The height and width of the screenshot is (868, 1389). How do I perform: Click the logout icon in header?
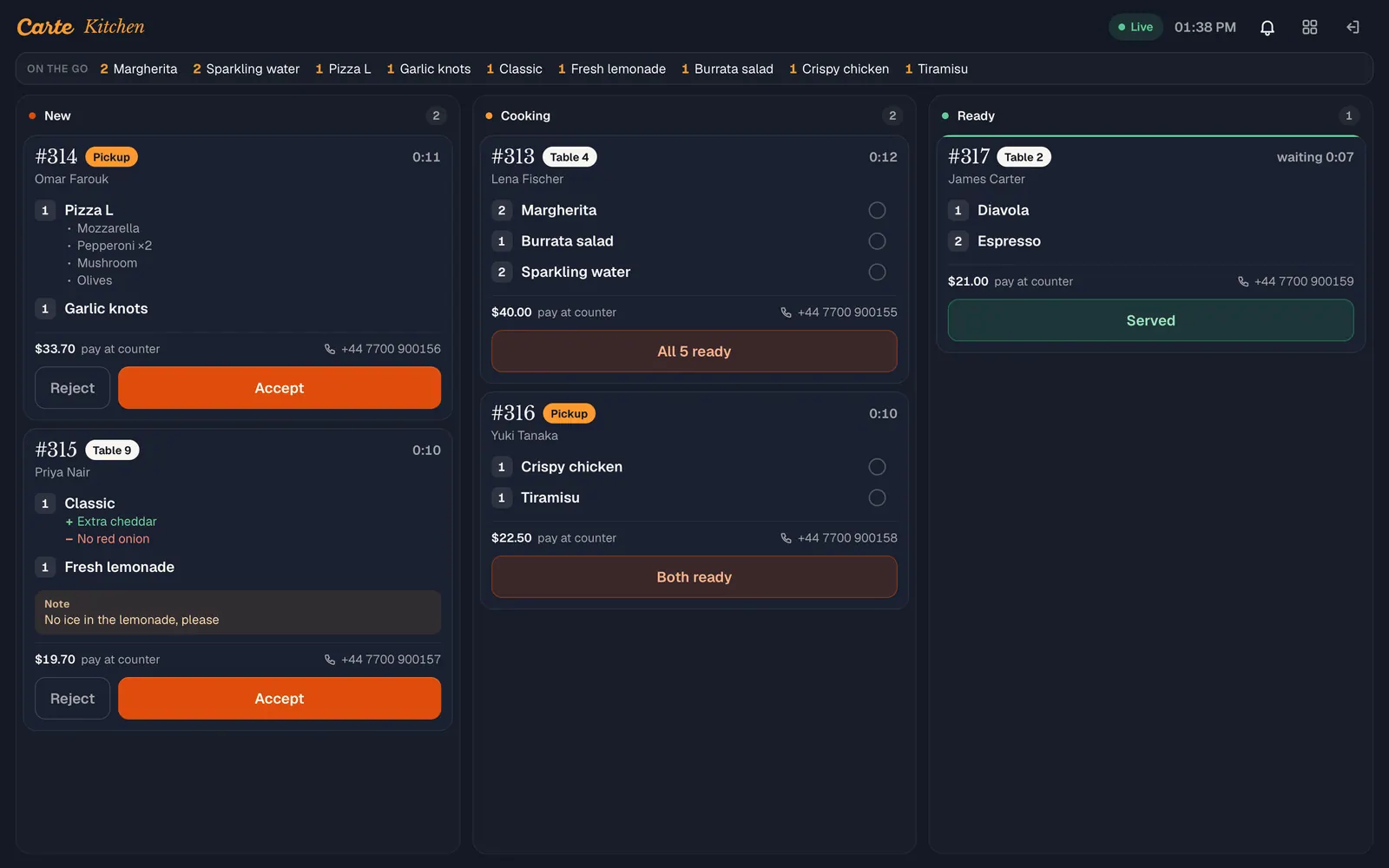1353,28
